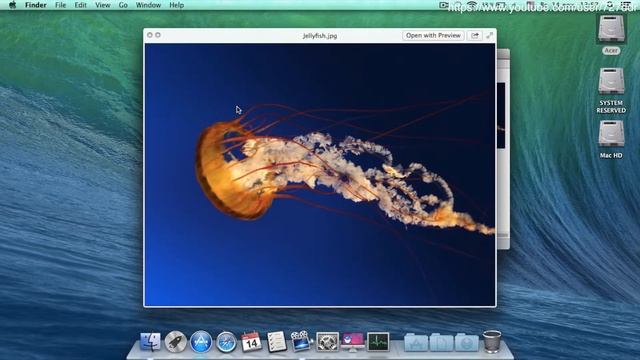Viewport: 640px width, 360px height.
Task: Open Calendar icon showing 14
Action: (x=251, y=342)
